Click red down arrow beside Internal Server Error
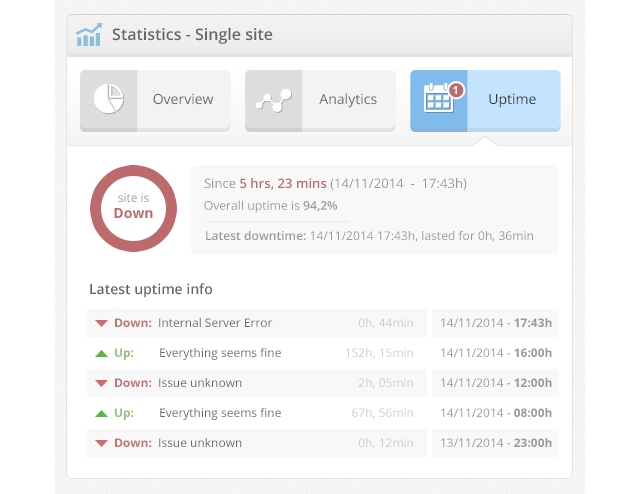 [x=101, y=323]
